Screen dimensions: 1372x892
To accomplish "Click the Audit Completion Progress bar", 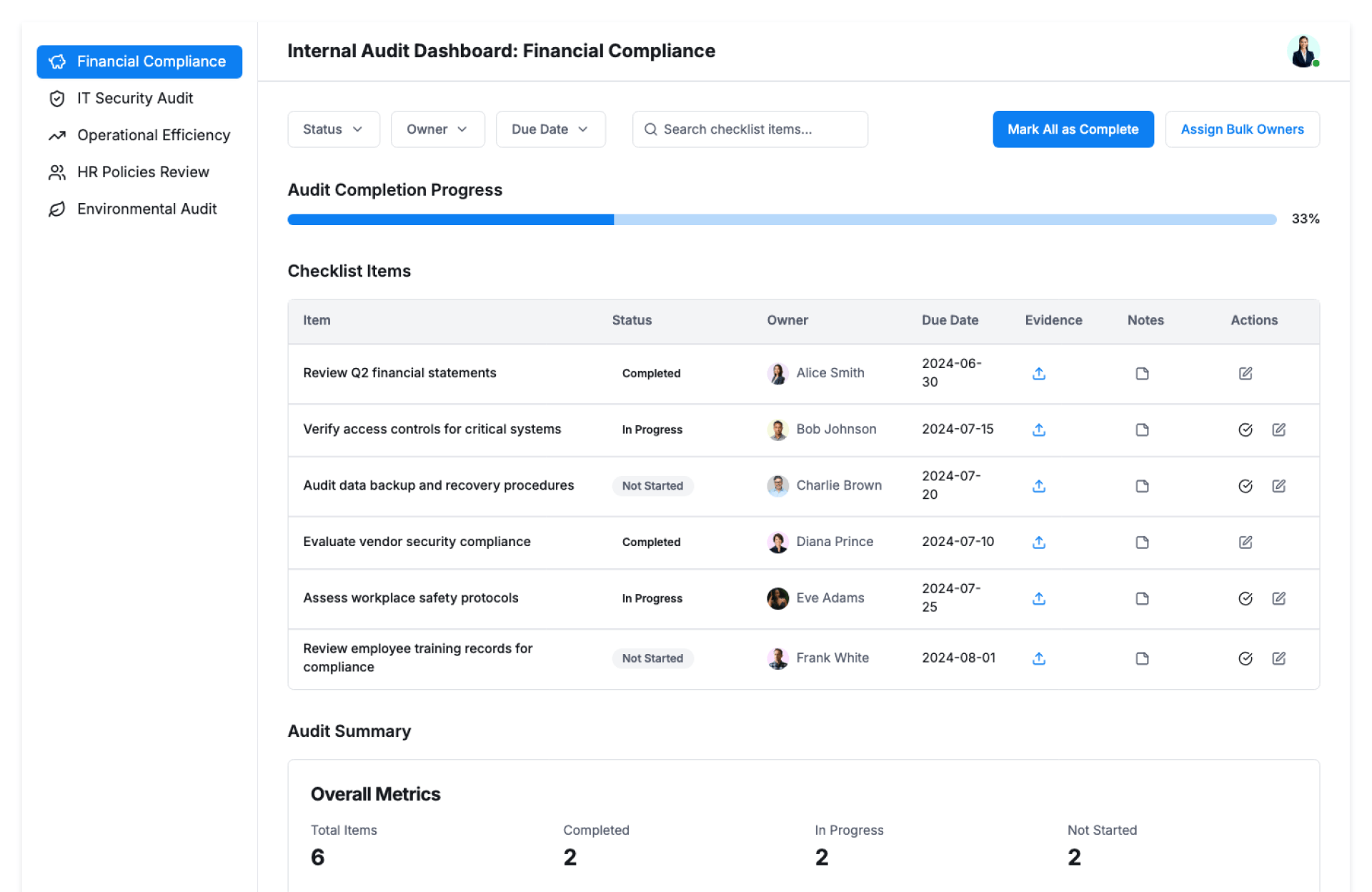I will (x=781, y=219).
